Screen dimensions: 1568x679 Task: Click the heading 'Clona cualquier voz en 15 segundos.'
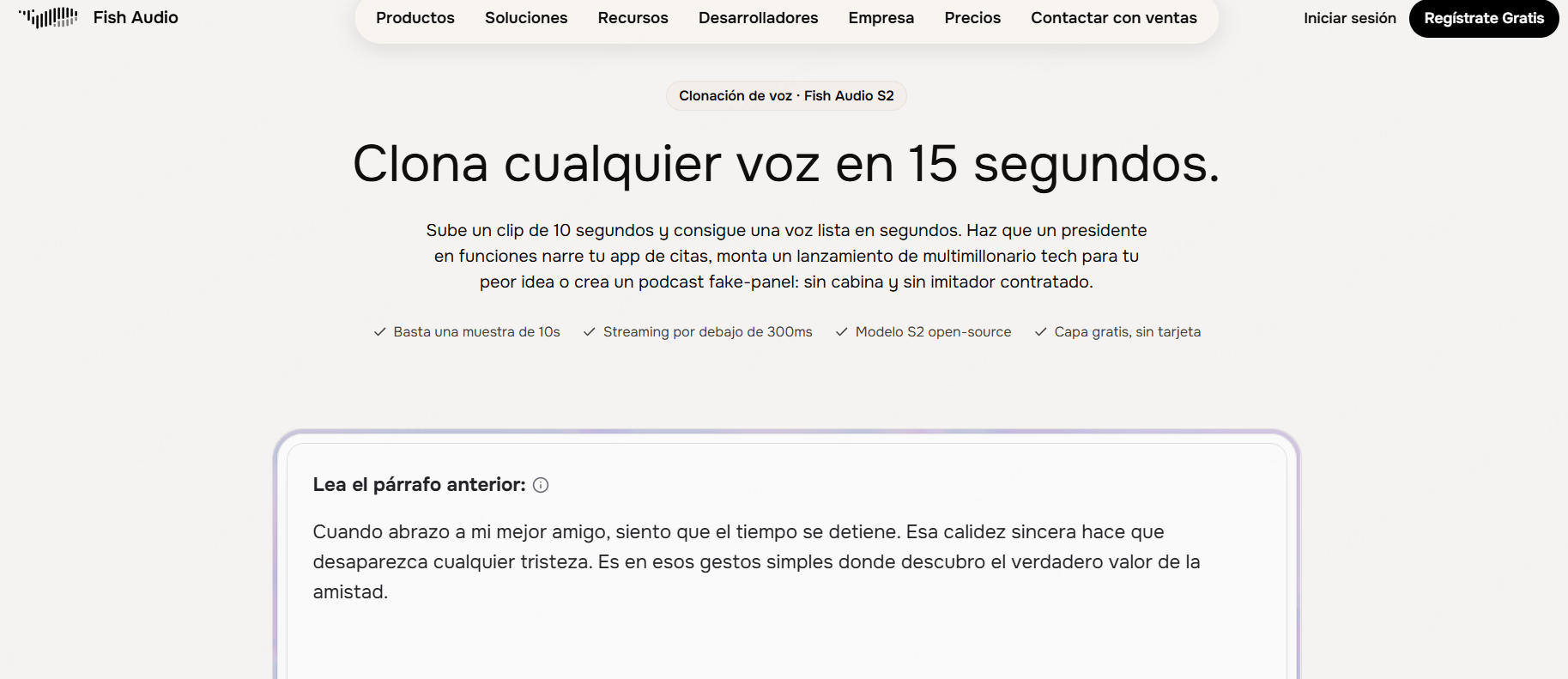pos(786,164)
